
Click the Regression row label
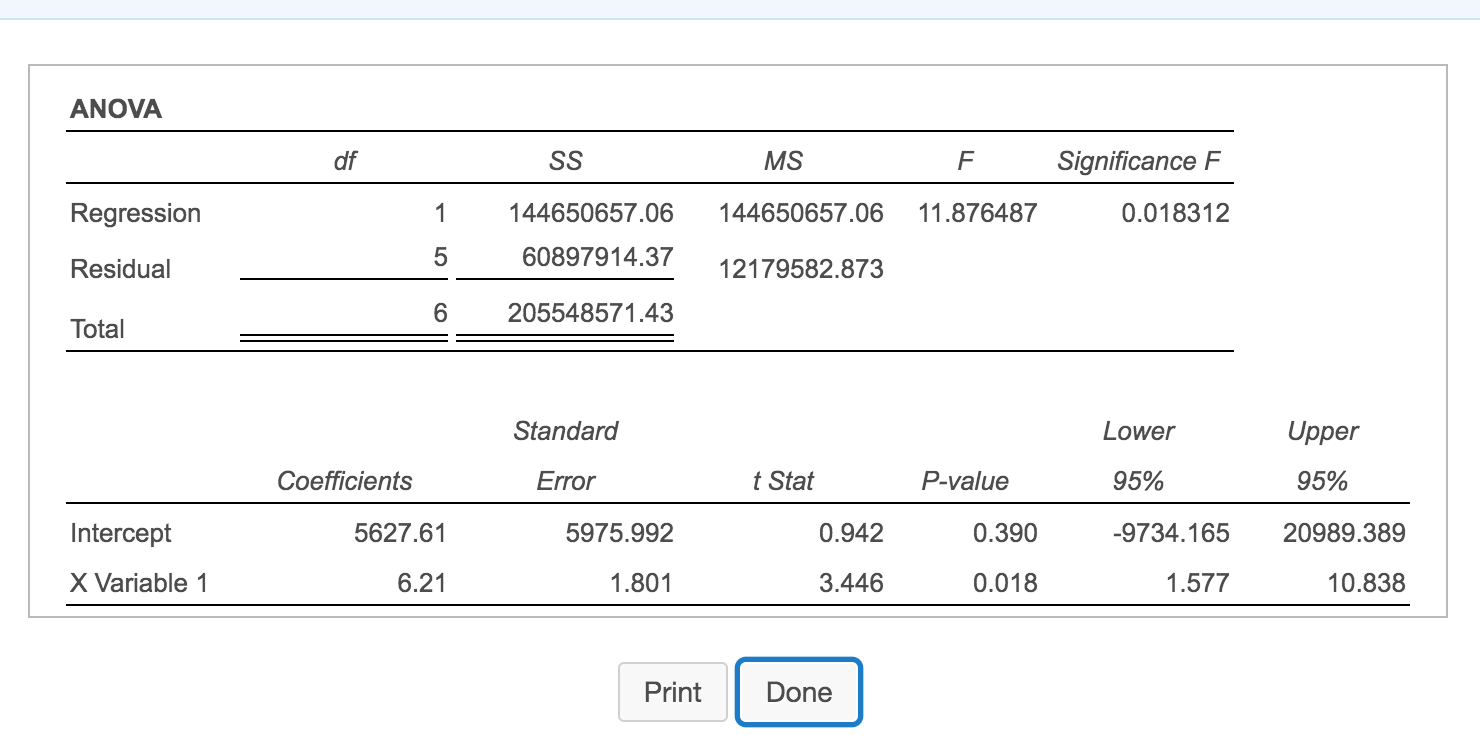point(135,213)
